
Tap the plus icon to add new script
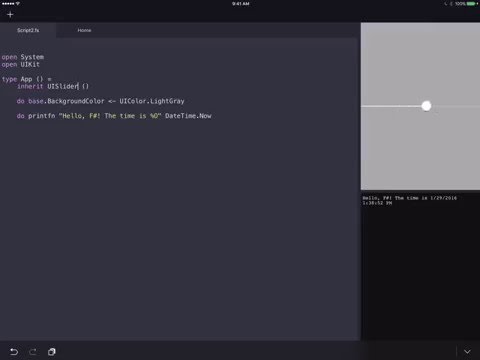pos(10,14)
